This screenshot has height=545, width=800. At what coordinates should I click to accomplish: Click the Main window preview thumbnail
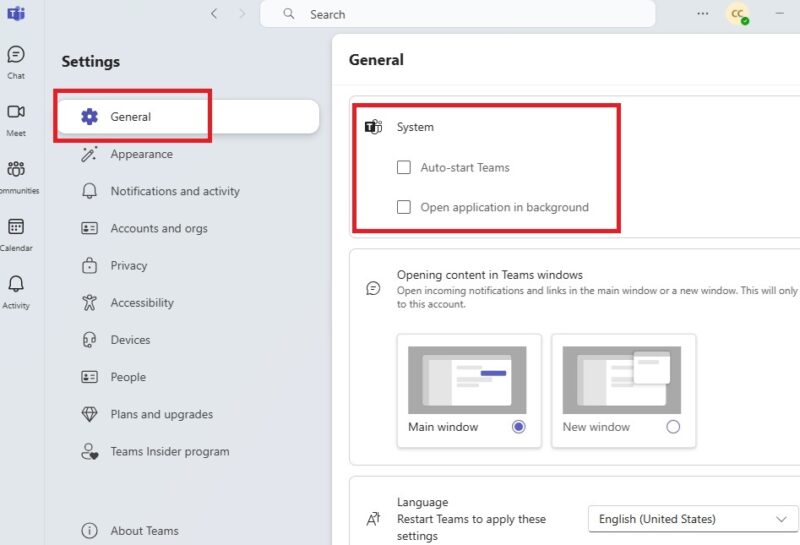[x=467, y=380]
